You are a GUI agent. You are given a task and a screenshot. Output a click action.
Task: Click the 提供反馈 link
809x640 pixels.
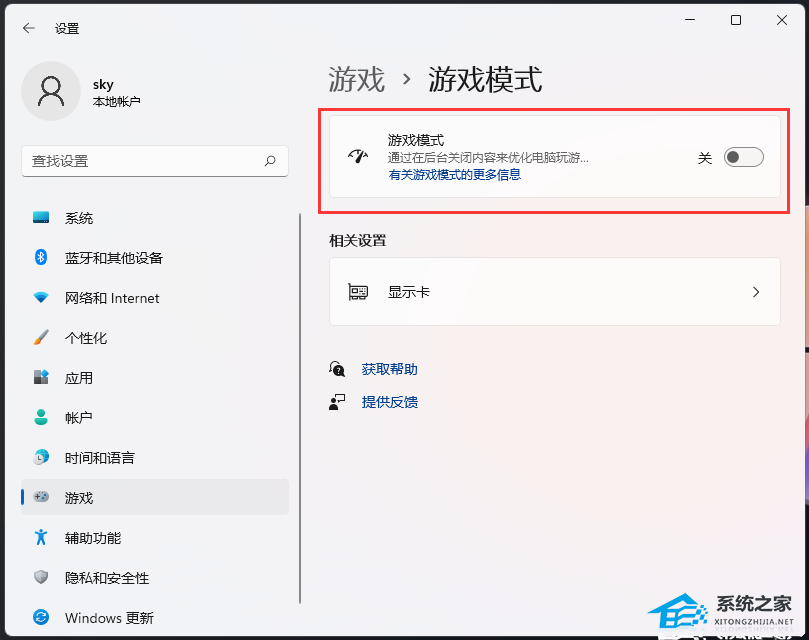coord(390,402)
